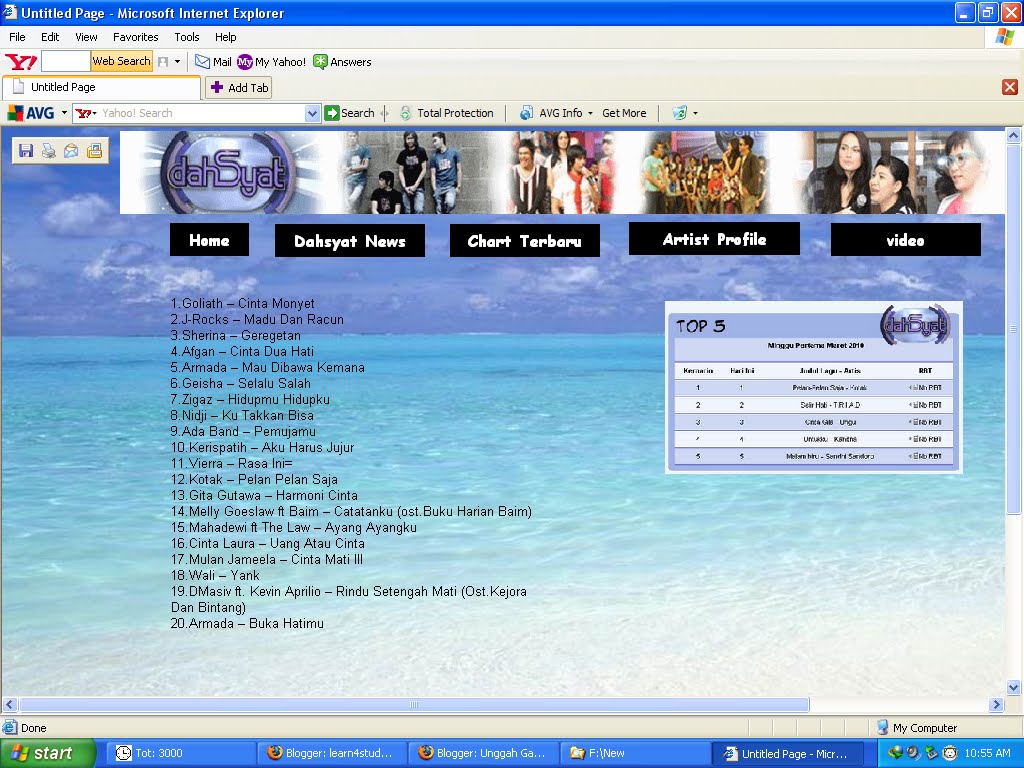The width and height of the screenshot is (1024, 768).
Task: Open the Windows start button
Action: [47, 753]
